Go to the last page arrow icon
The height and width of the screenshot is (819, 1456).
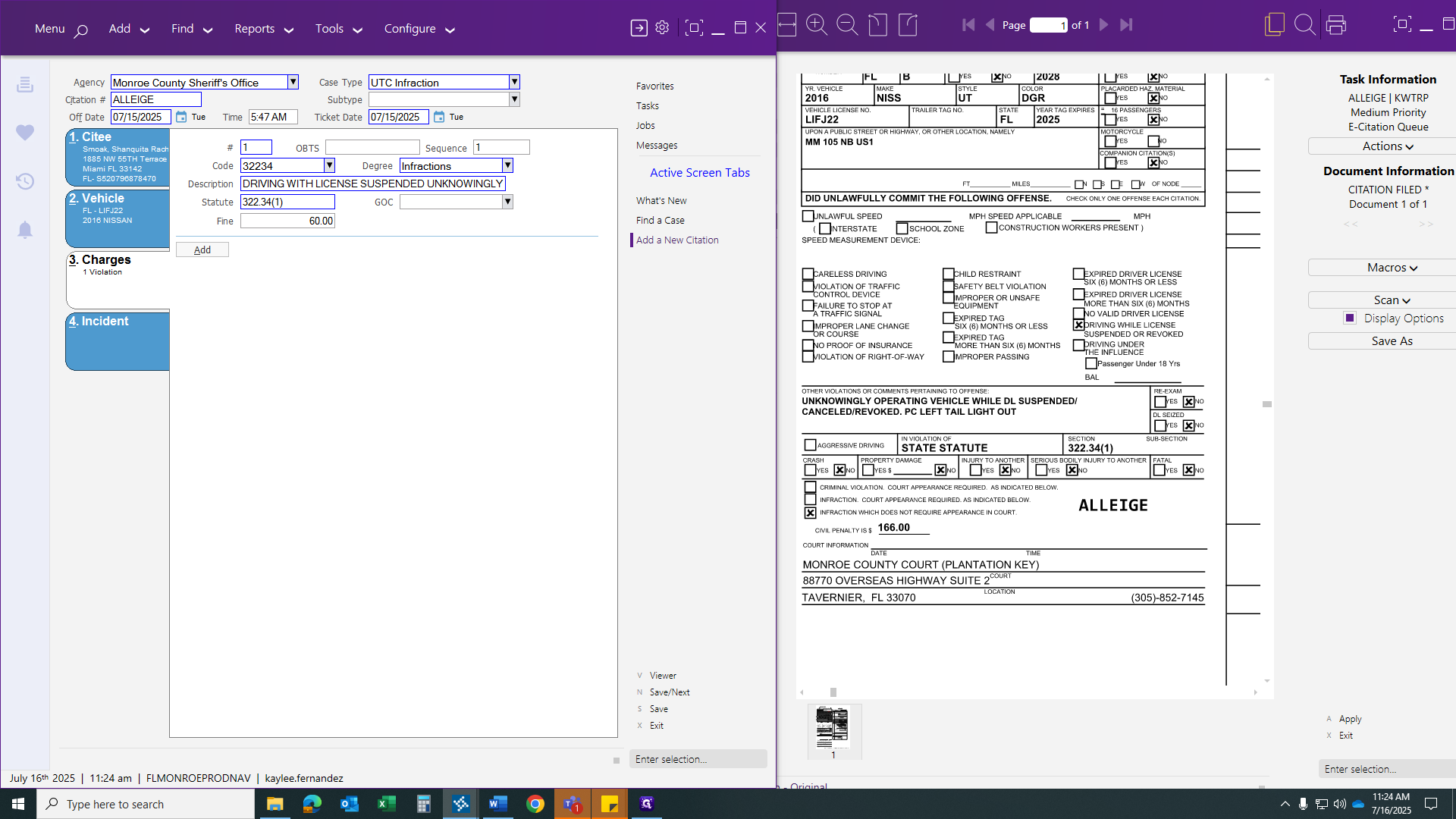pyautogui.click(x=1126, y=25)
